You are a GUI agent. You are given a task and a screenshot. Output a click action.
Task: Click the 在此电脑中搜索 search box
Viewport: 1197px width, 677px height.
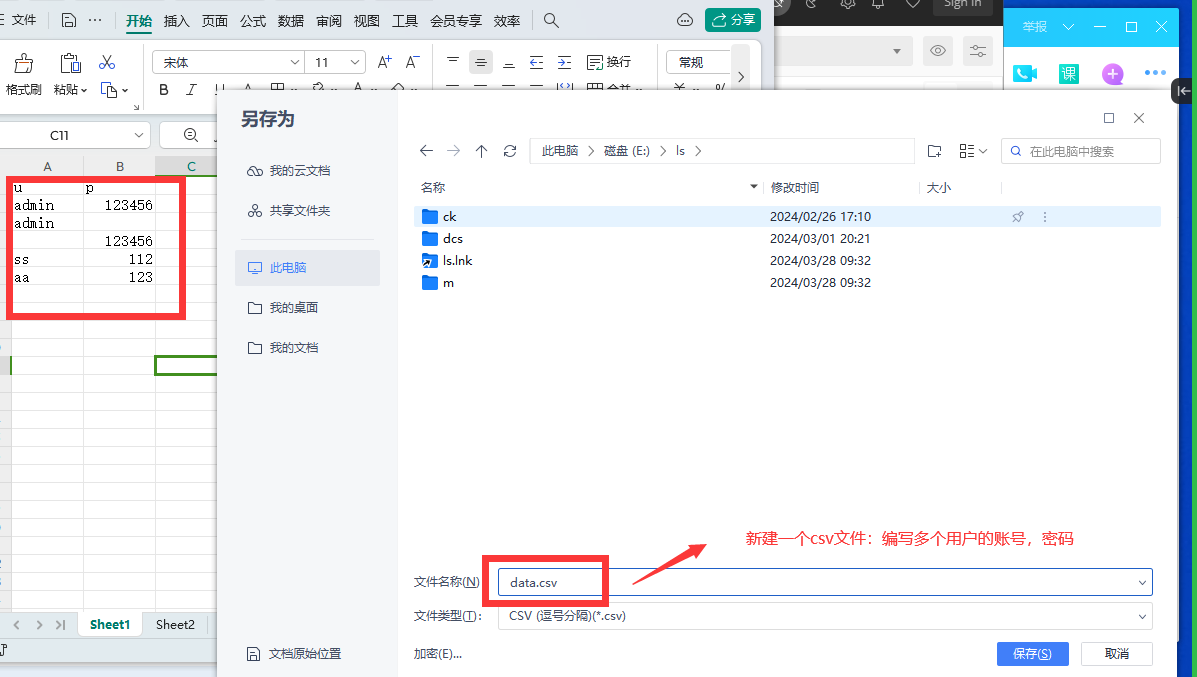(1081, 151)
